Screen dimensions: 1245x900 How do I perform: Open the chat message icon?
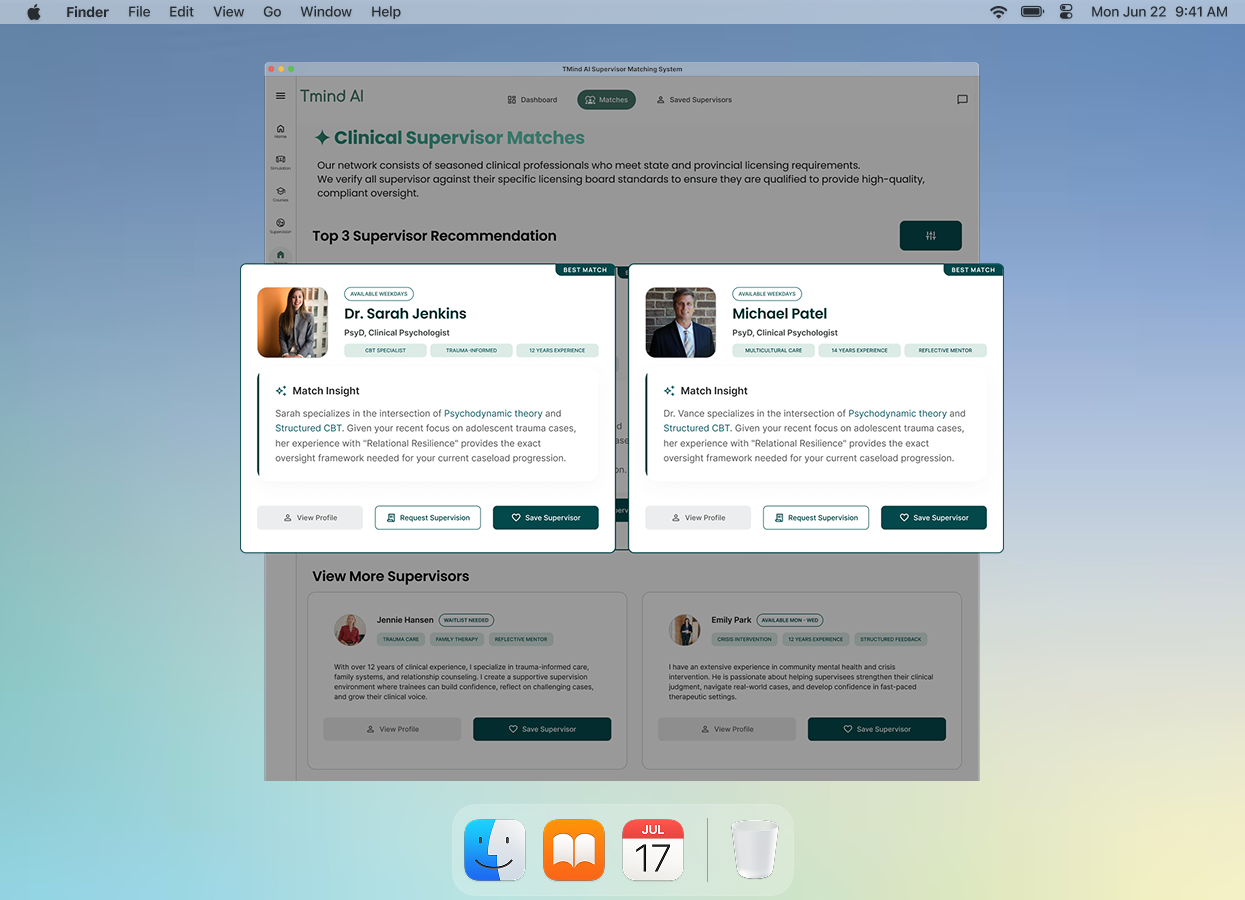[x=962, y=100]
